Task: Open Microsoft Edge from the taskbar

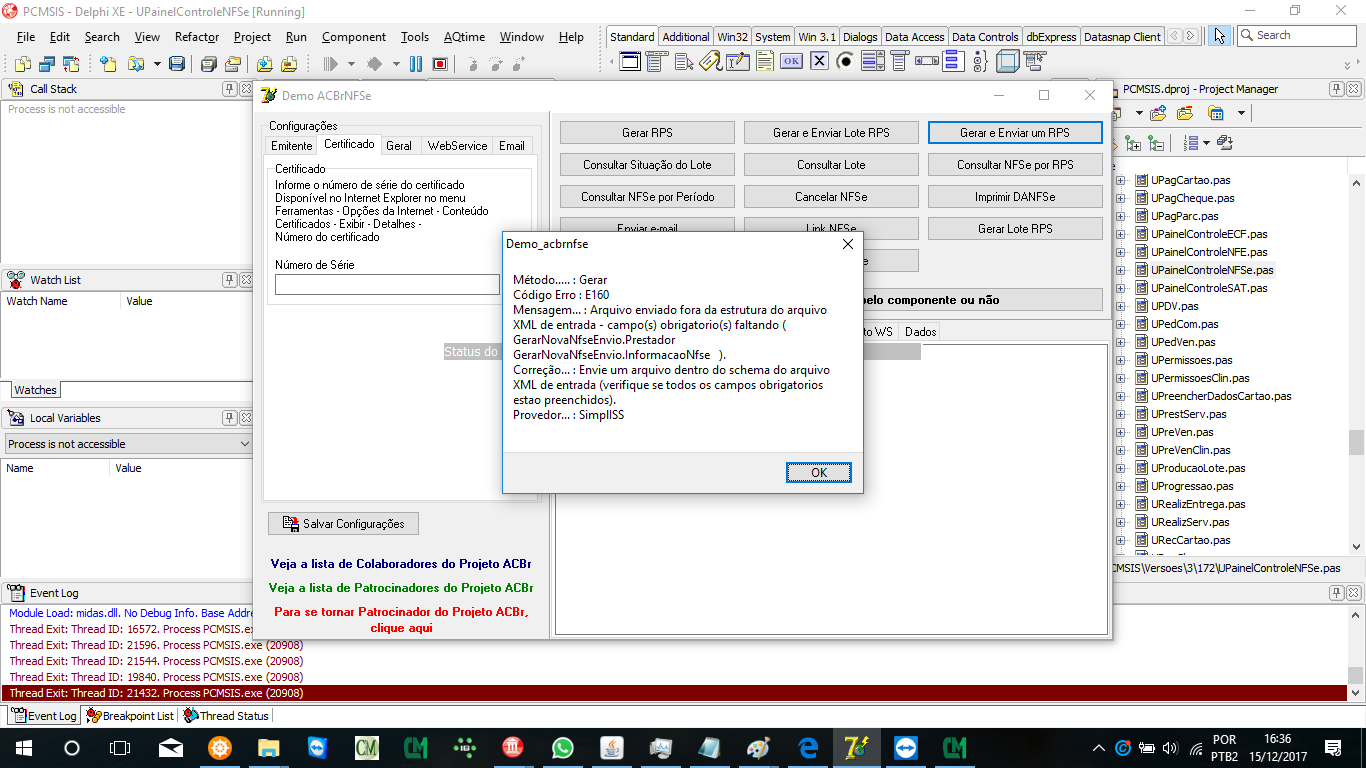Action: tap(808, 747)
